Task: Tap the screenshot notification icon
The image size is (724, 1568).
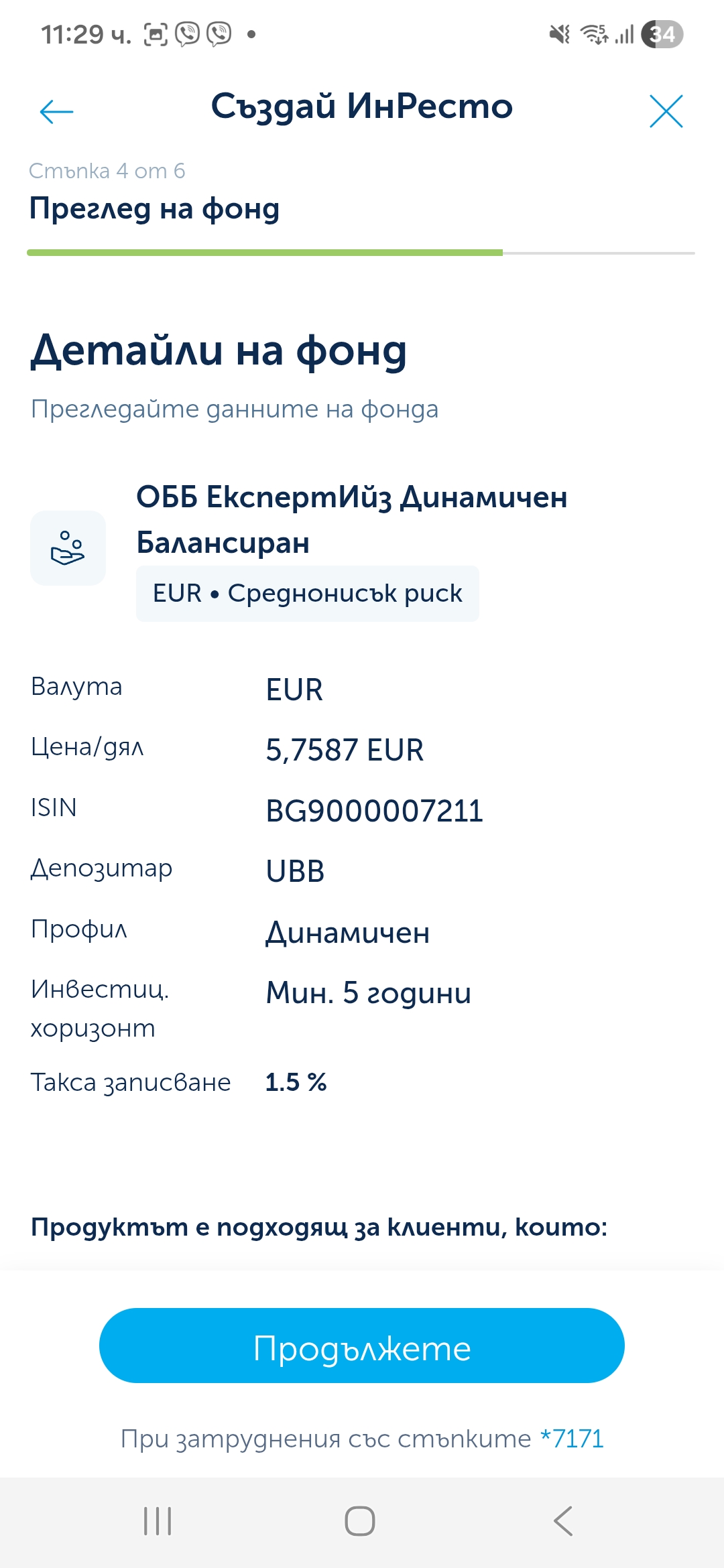Action: (156, 34)
